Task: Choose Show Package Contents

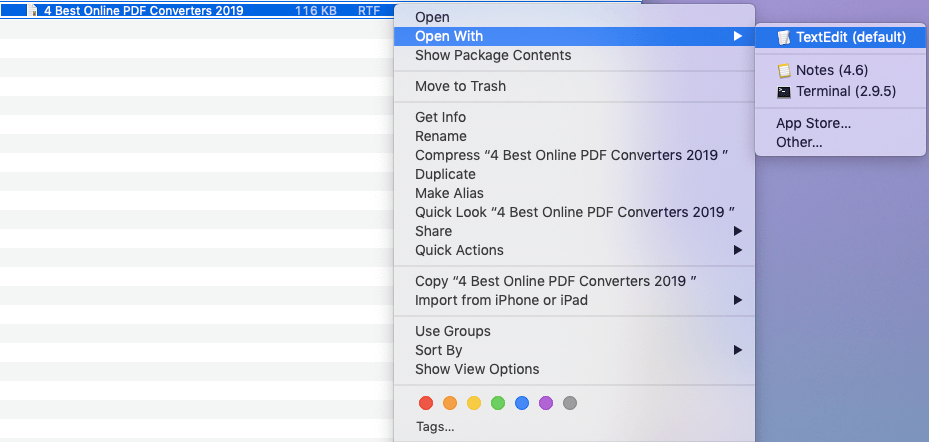Action: [493, 55]
